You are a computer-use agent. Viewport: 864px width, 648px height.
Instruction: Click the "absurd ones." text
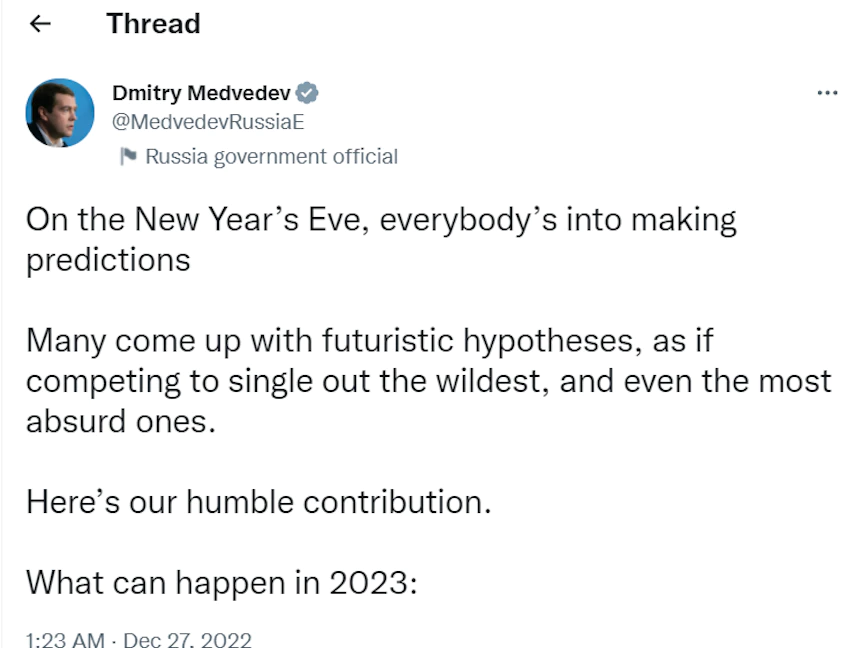120,421
